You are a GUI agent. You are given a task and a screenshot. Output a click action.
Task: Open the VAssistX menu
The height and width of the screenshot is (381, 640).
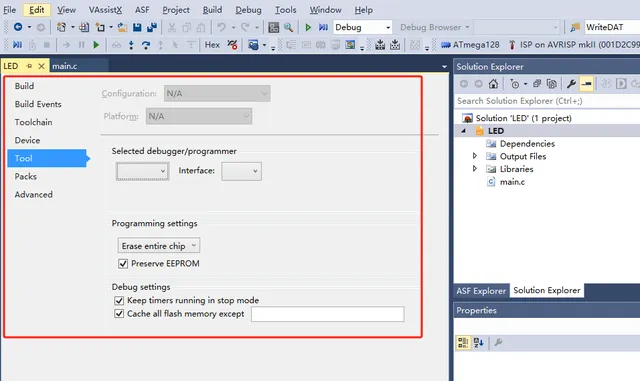[x=105, y=10]
